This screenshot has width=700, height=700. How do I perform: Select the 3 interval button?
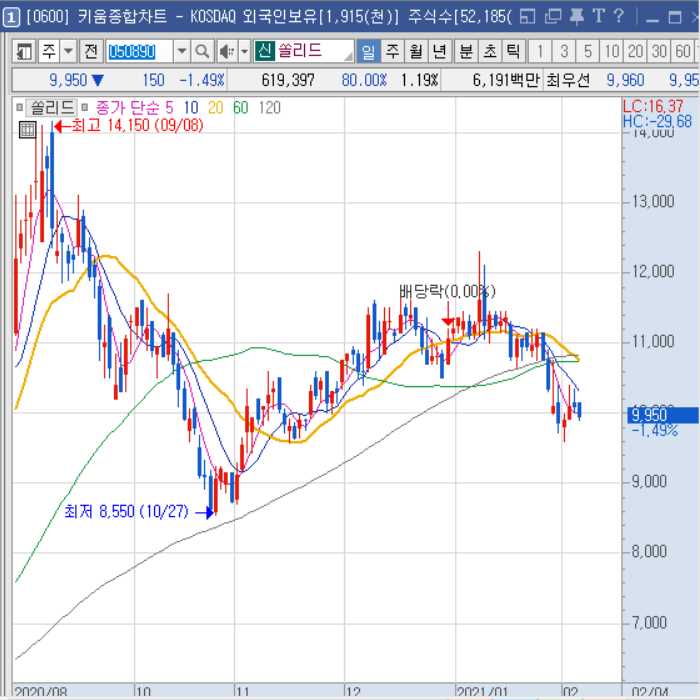click(x=564, y=52)
